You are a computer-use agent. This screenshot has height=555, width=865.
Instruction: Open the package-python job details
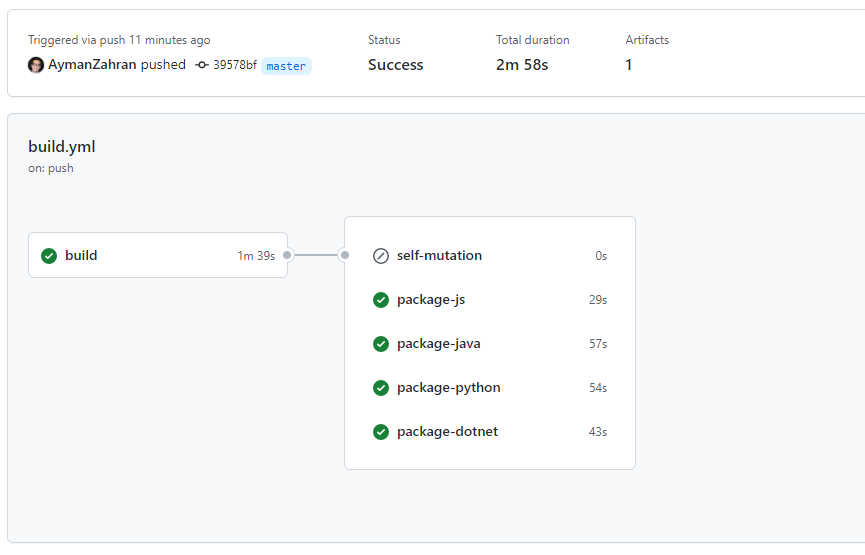448,388
